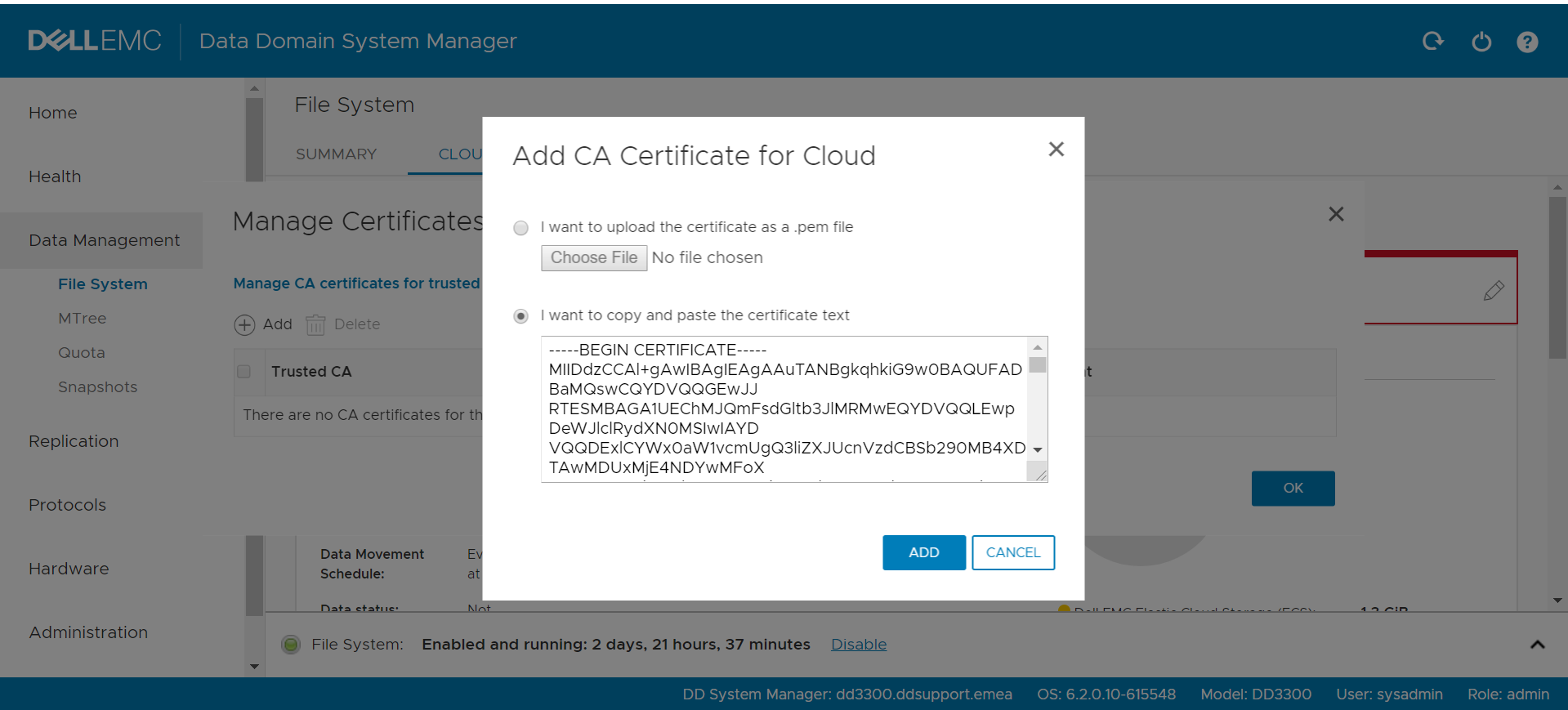Click the Add plus icon
The image size is (1568, 710).
coord(244,325)
